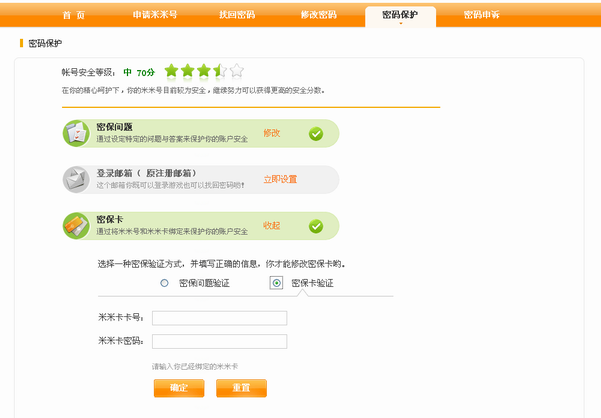Collapse 密保卡 section via 收起 link

271,225
